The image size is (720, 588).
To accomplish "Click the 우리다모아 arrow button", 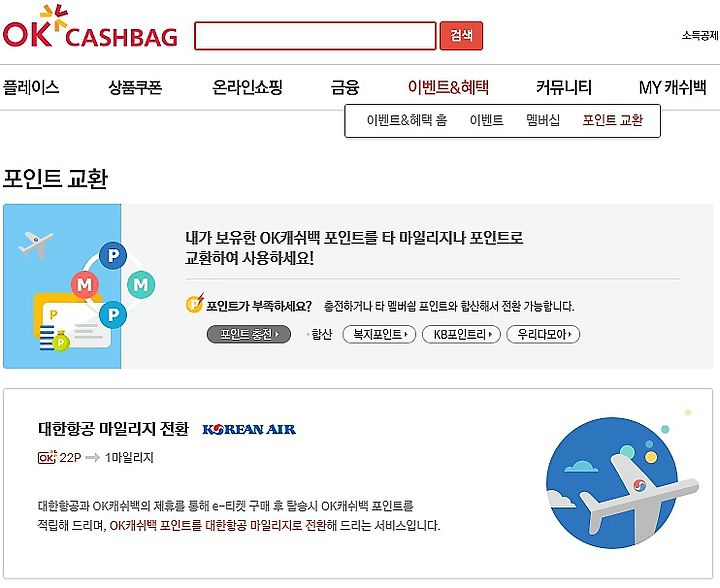I will click(543, 334).
